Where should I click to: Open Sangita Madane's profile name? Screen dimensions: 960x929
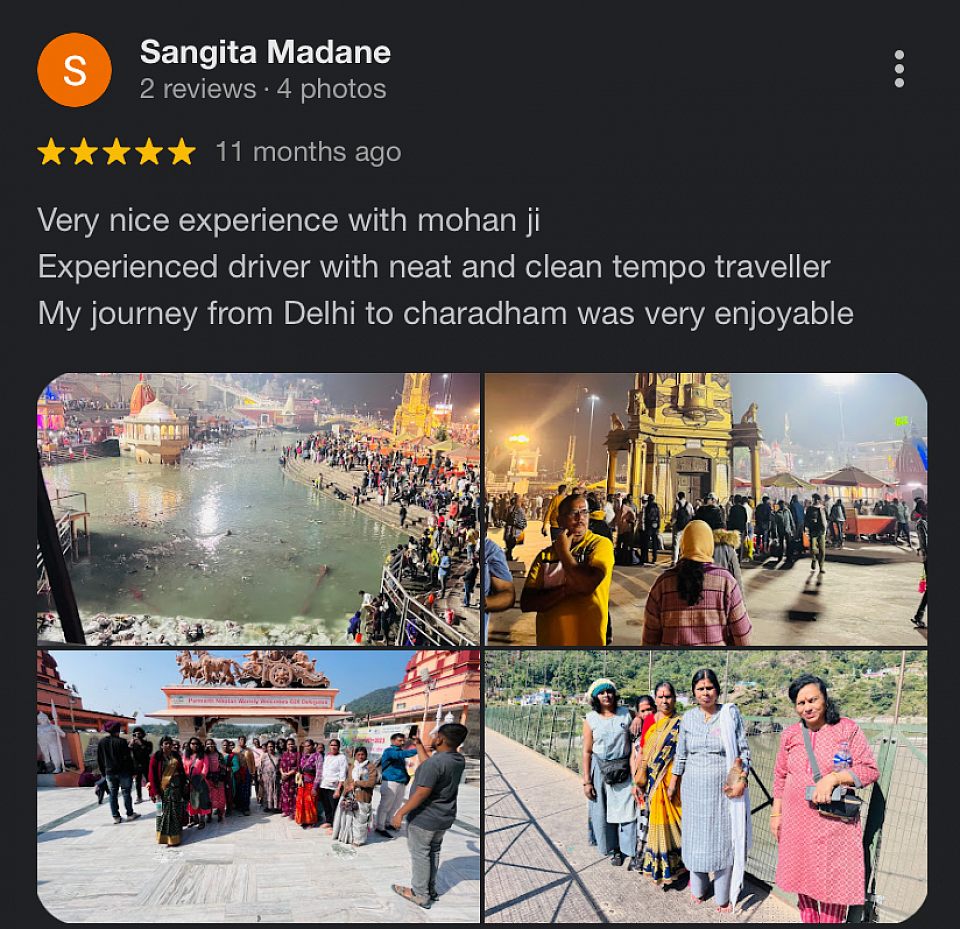(265, 52)
